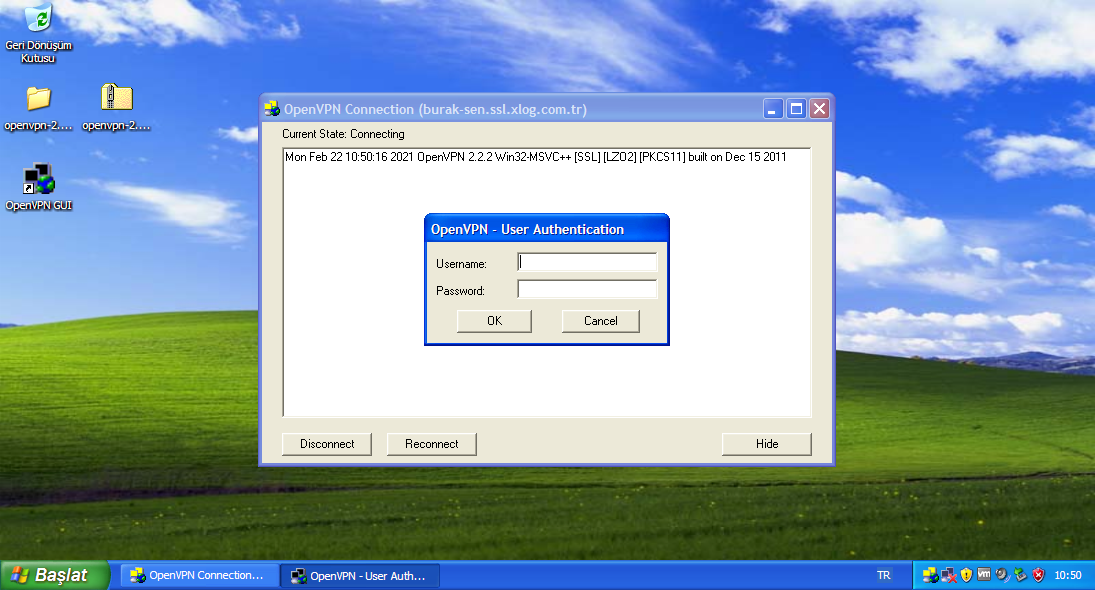Click the Safely Remove Hardware tray icon
Viewport: 1095px width, 590px height.
point(1020,575)
